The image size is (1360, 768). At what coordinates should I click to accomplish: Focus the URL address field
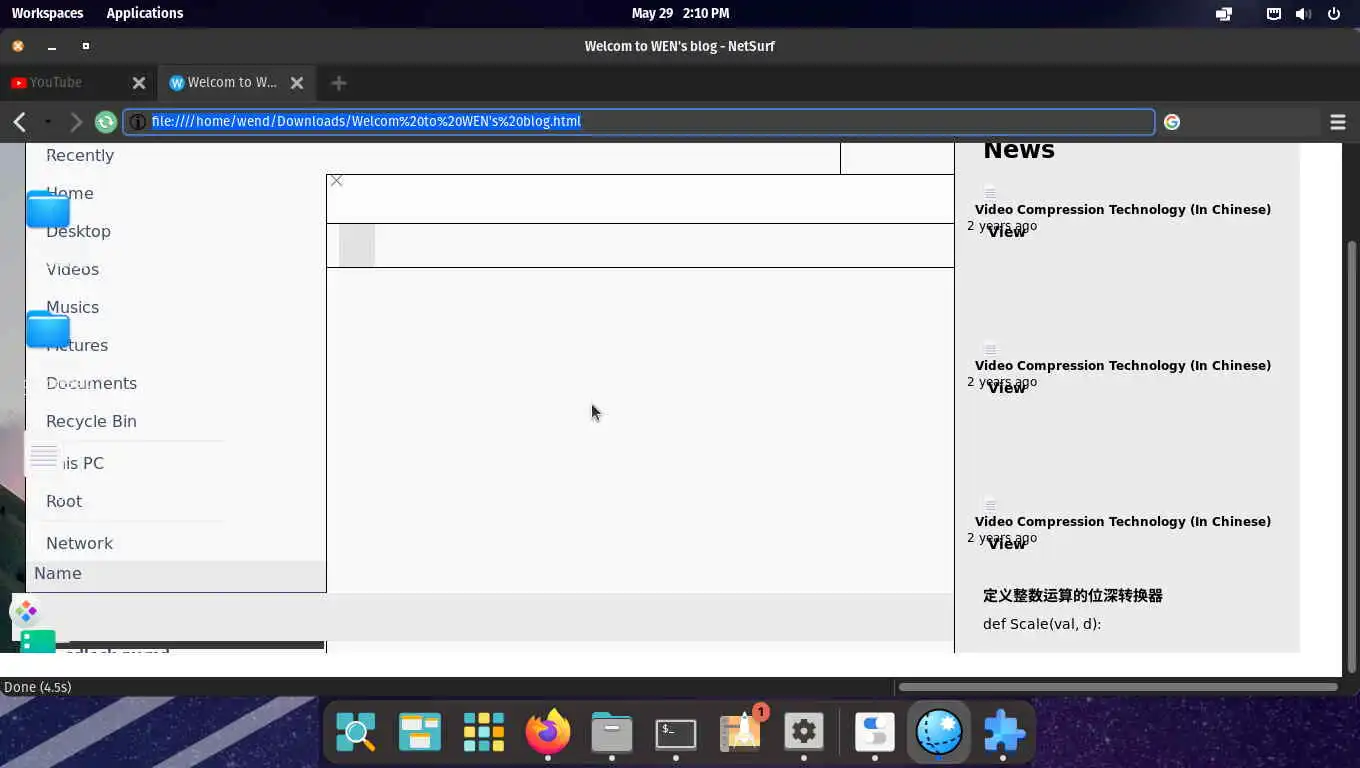tap(639, 122)
